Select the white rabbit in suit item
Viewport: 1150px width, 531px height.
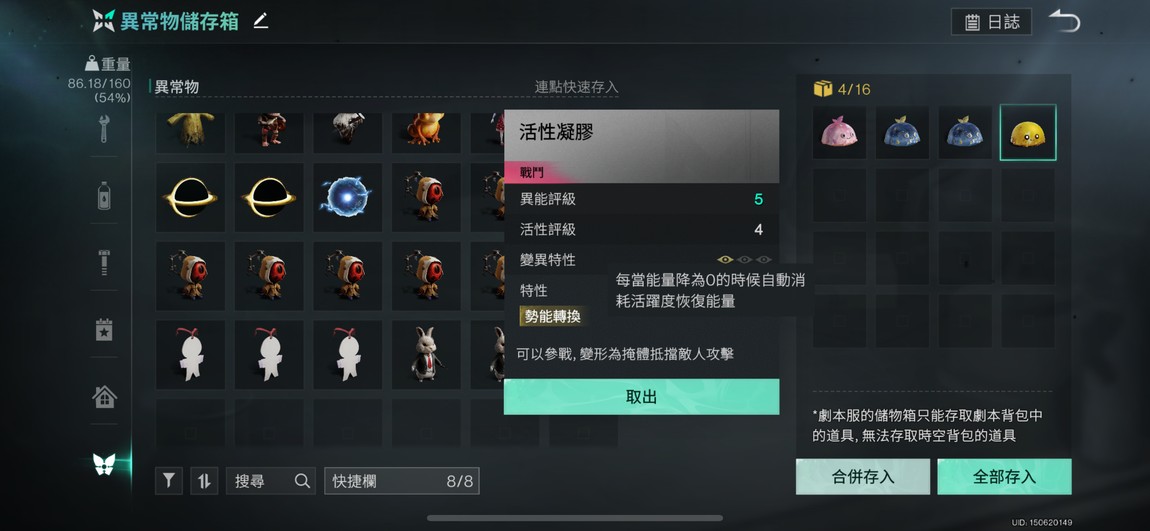click(426, 354)
